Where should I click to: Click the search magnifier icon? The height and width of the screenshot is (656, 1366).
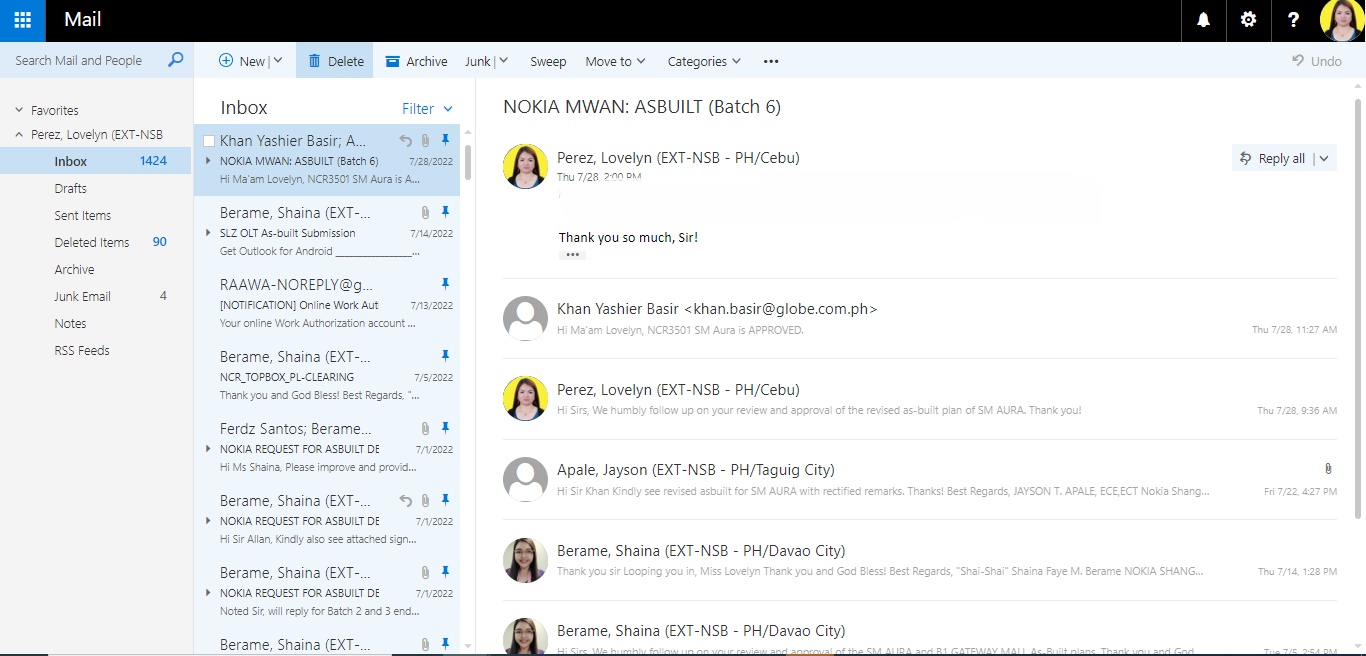point(176,60)
